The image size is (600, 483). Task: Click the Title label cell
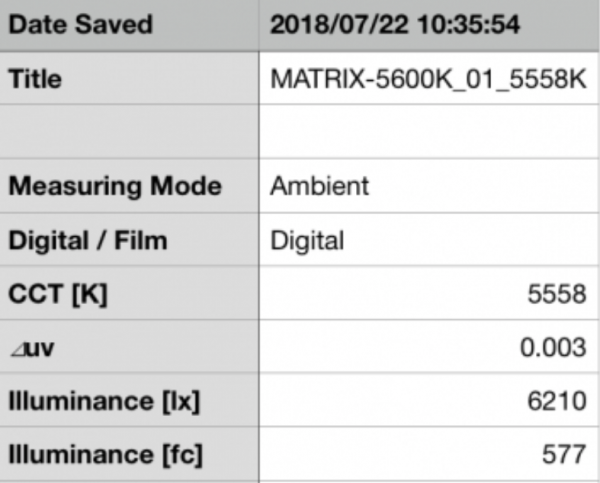click(x=129, y=79)
